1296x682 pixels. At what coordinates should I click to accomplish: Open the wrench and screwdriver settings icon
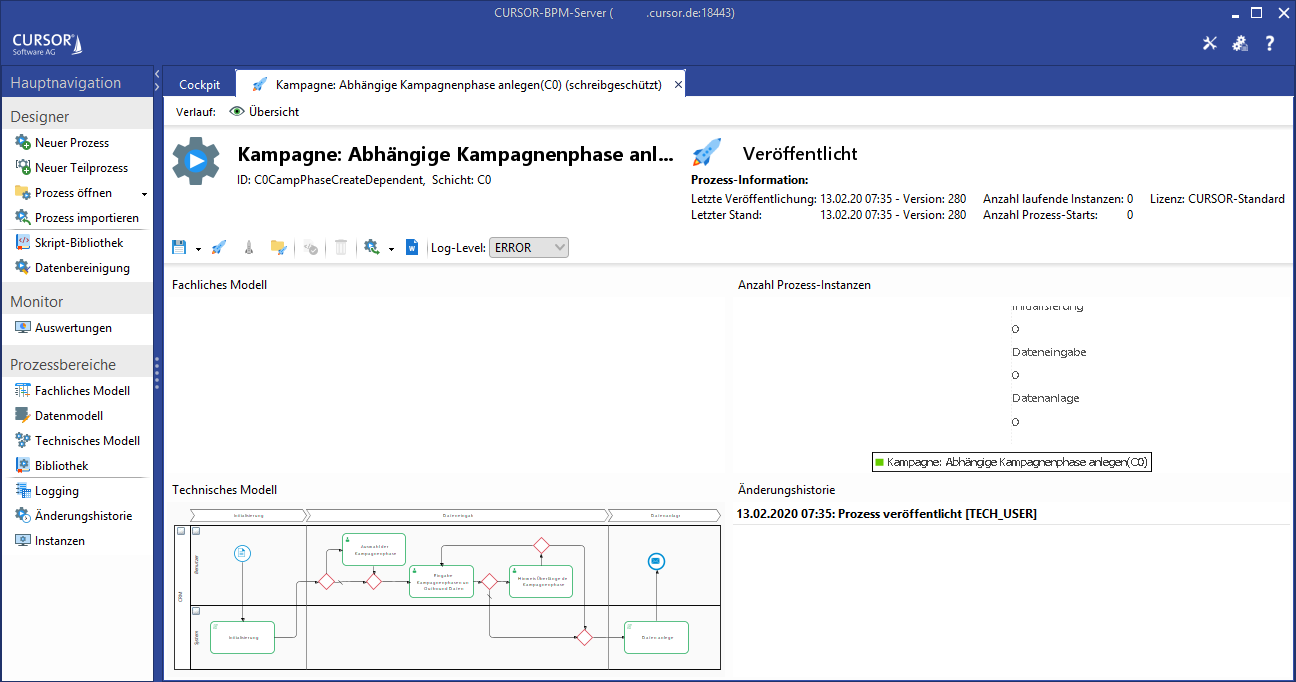[x=1210, y=43]
